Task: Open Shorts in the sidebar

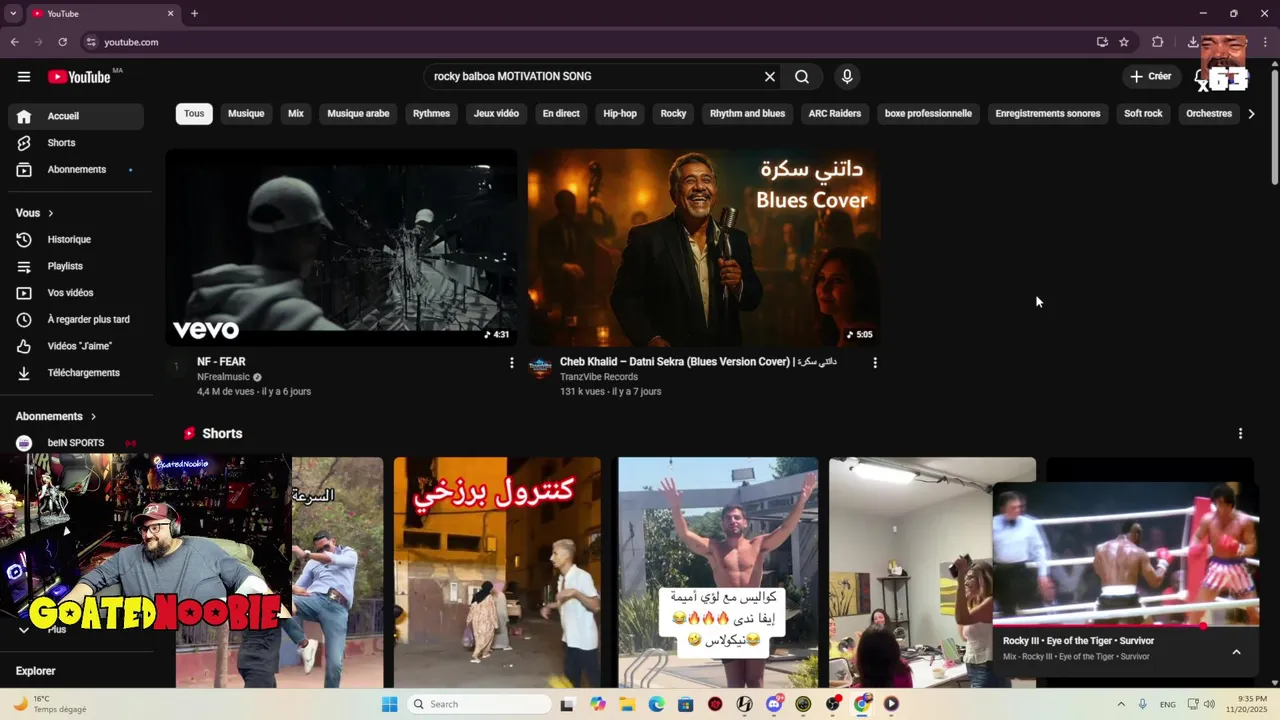Action: (x=76, y=143)
